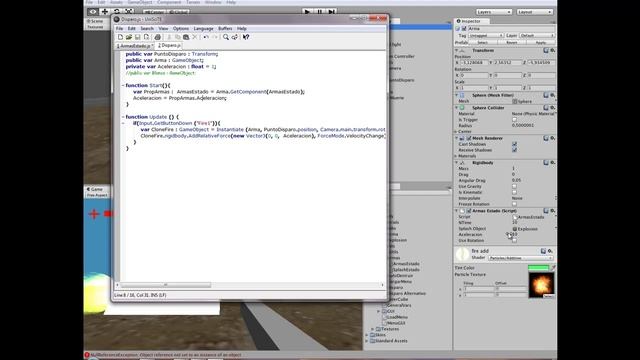Open the Buffers menu in UniSciTE

225,29
